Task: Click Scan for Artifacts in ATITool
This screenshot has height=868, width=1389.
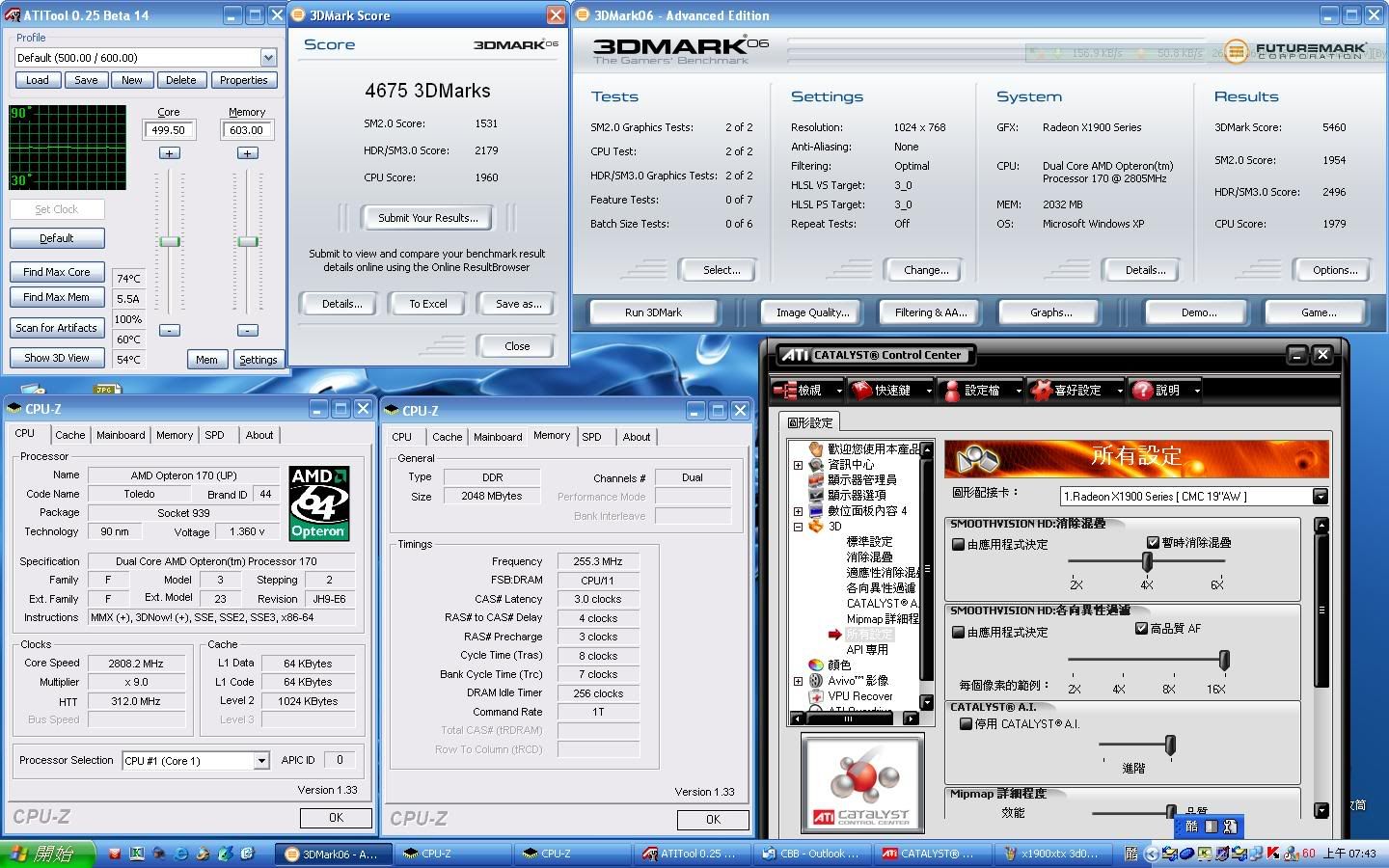Action: coord(57,328)
